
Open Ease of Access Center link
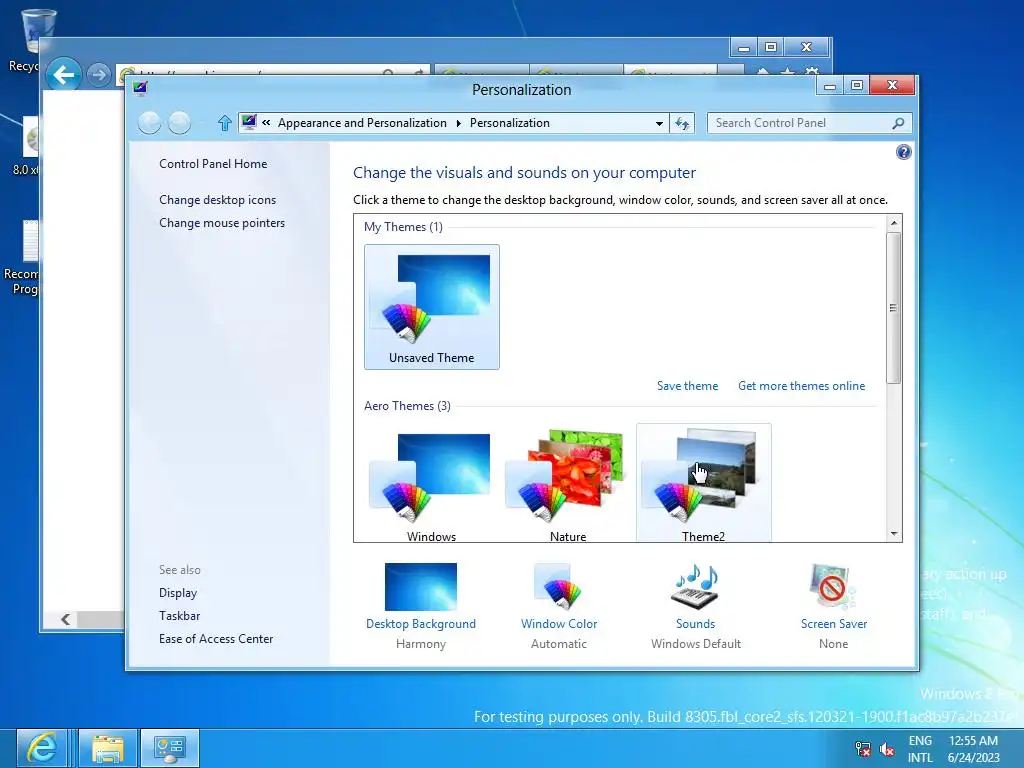click(216, 639)
